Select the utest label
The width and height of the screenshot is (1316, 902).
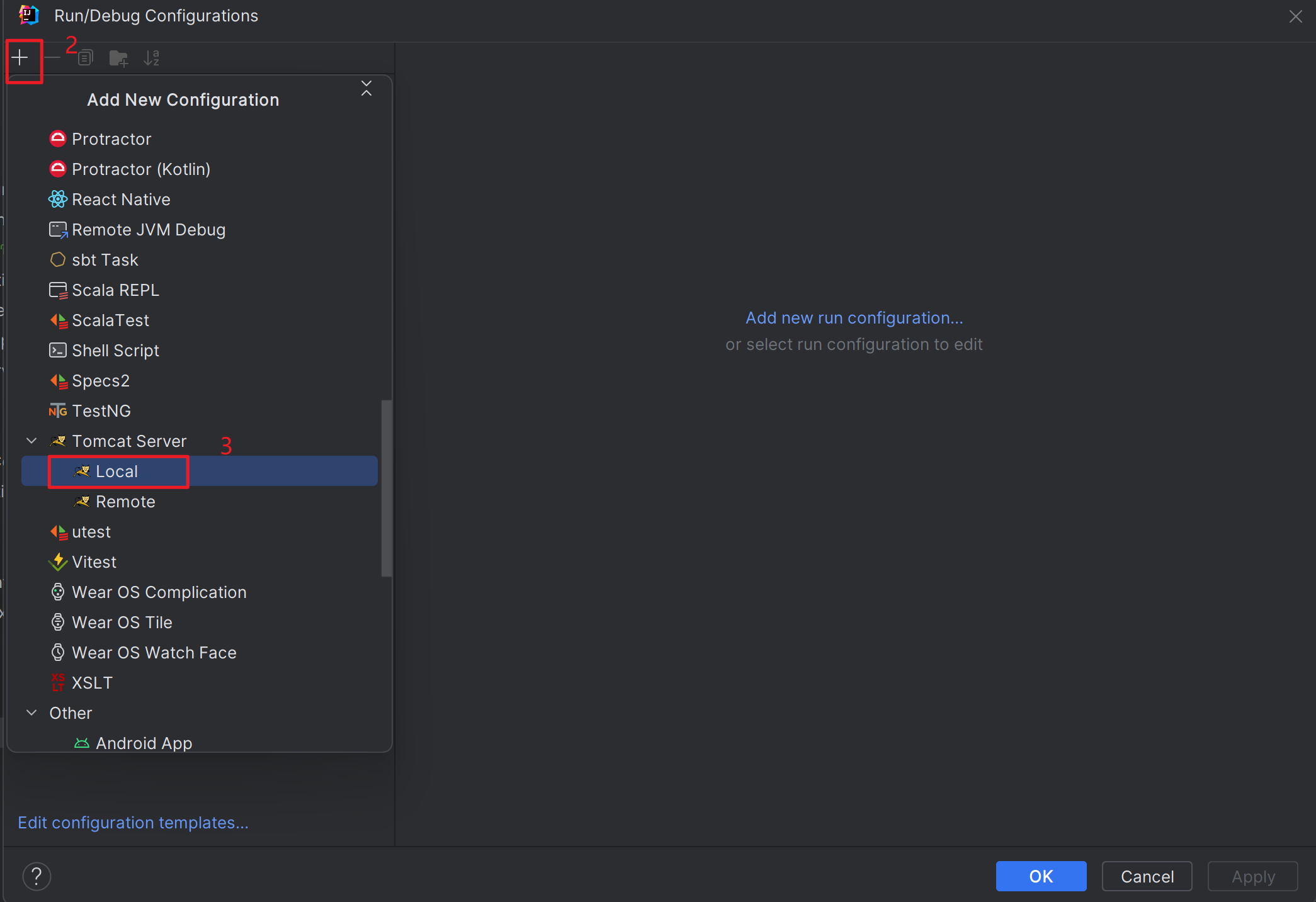tap(91, 532)
